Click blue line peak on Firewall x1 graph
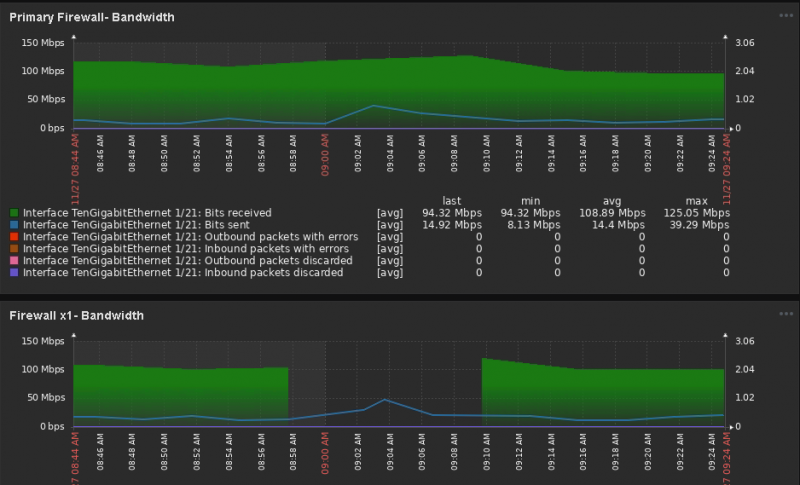 coord(385,399)
